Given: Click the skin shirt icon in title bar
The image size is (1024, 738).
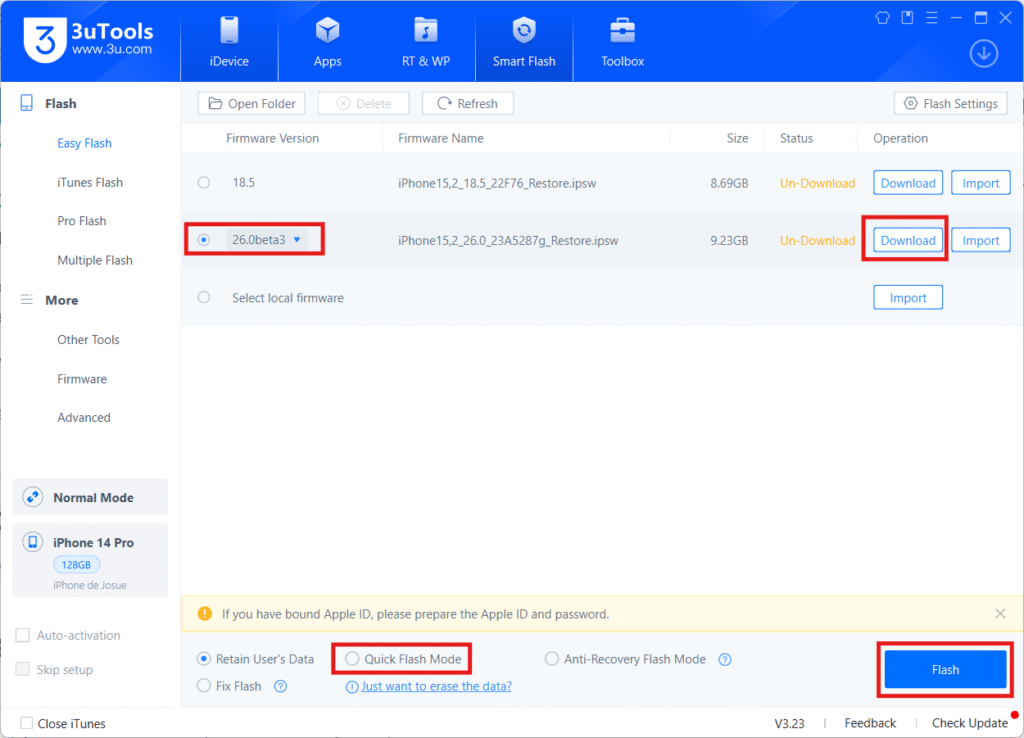Looking at the screenshot, I should coord(882,18).
